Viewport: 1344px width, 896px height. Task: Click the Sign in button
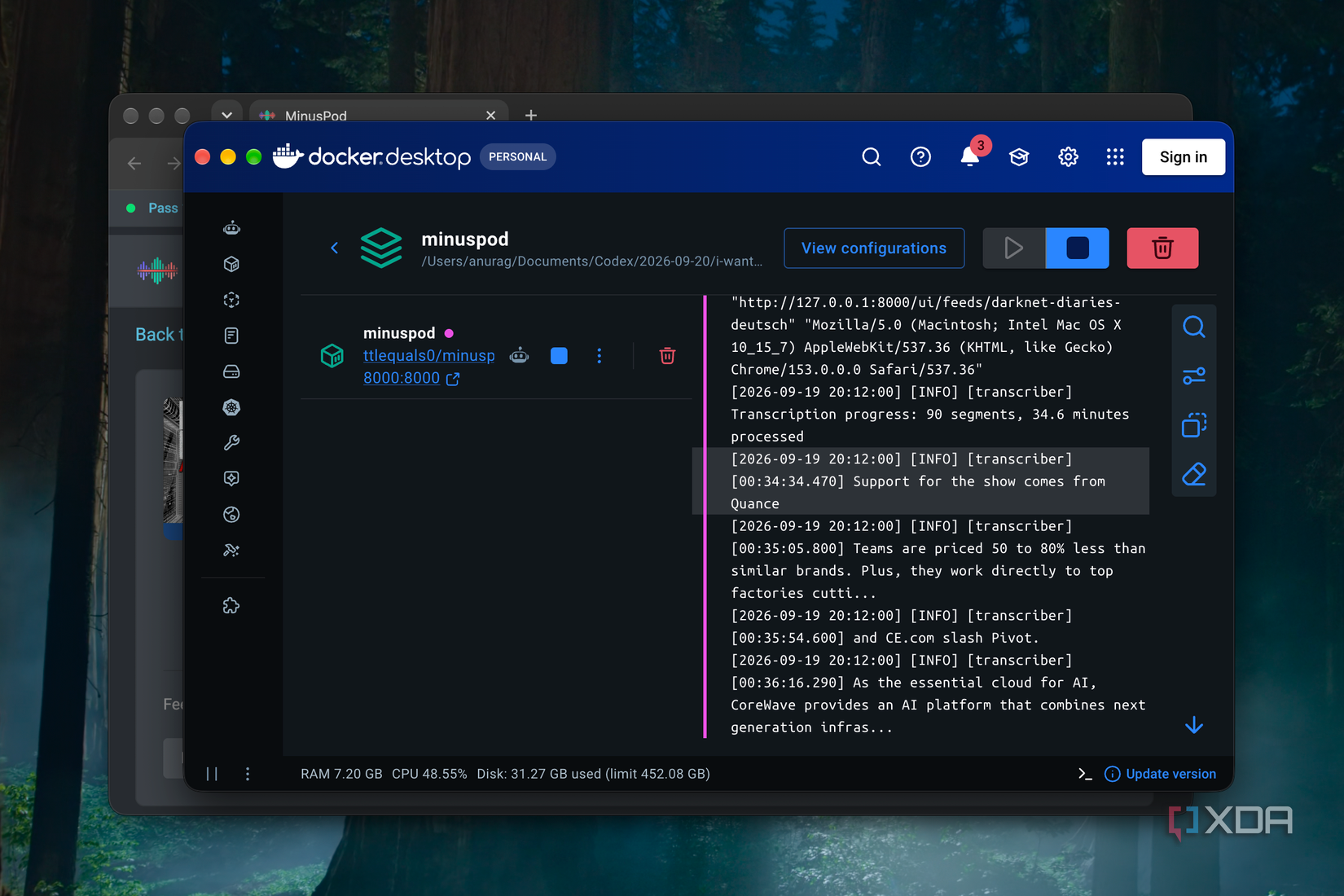click(1184, 157)
